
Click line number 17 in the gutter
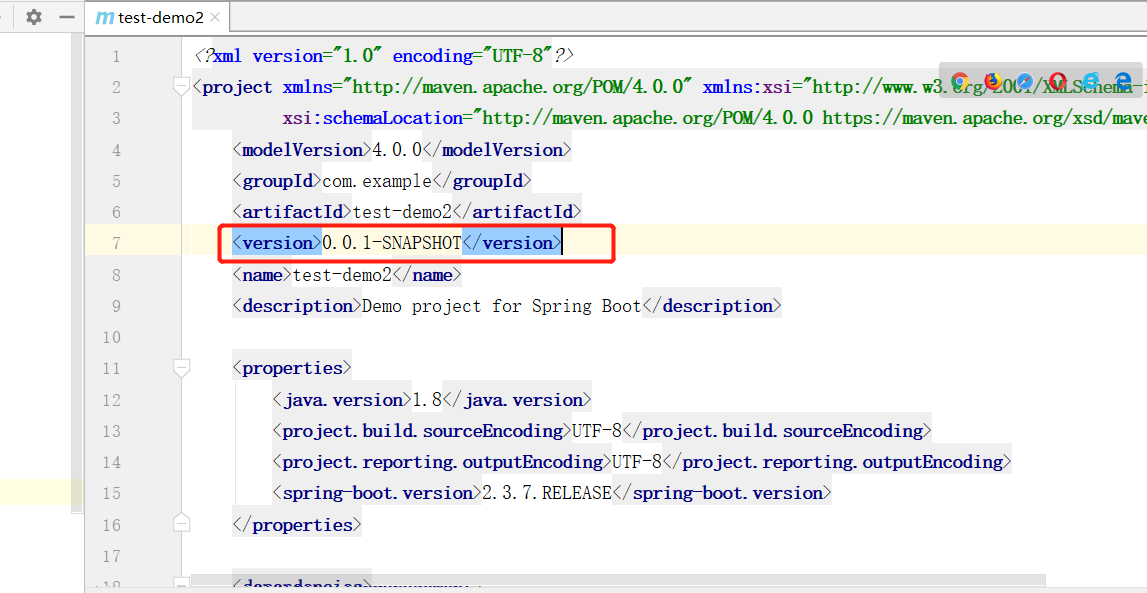112,556
